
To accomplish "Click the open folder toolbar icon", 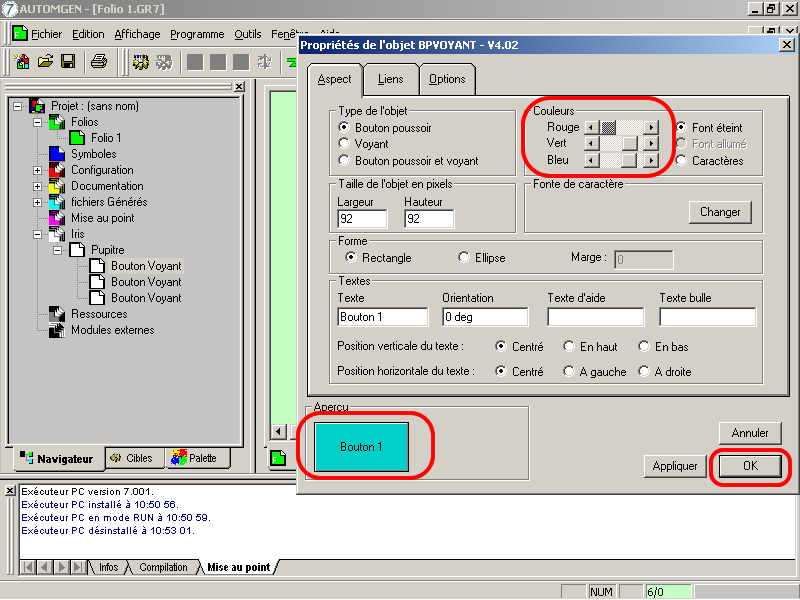I will click(x=45, y=62).
